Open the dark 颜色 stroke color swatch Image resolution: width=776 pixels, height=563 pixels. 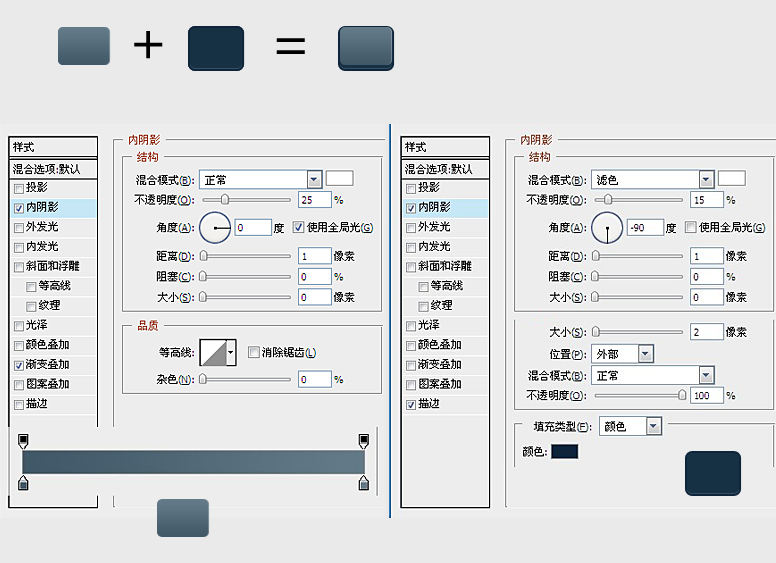coord(565,451)
